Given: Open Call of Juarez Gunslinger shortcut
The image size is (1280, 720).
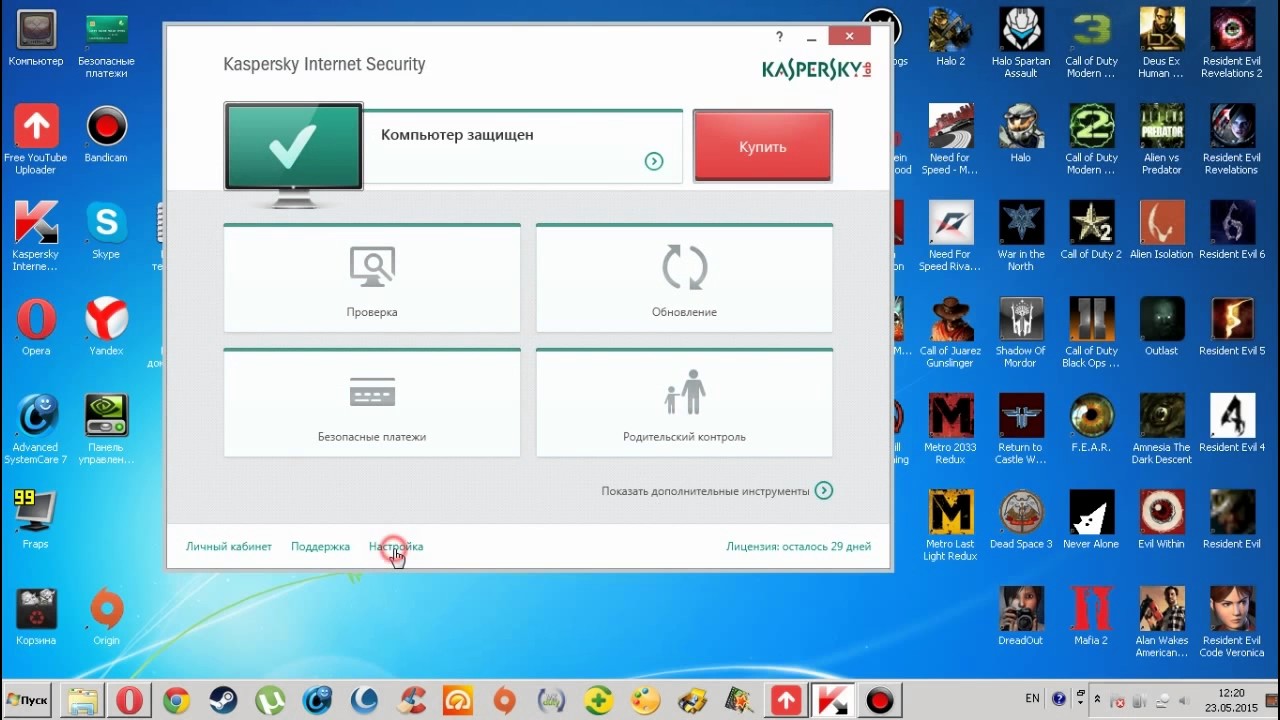Looking at the screenshot, I should (x=951, y=333).
